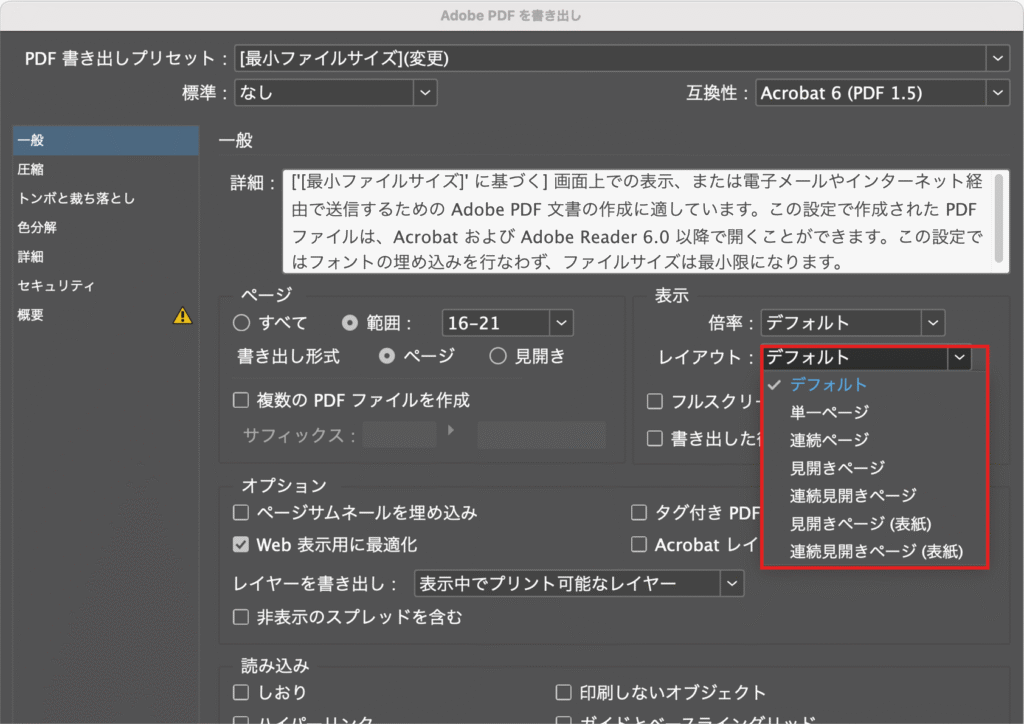Click the warning icon beside 概要
This screenshot has width=1024, height=724.
(x=183, y=316)
